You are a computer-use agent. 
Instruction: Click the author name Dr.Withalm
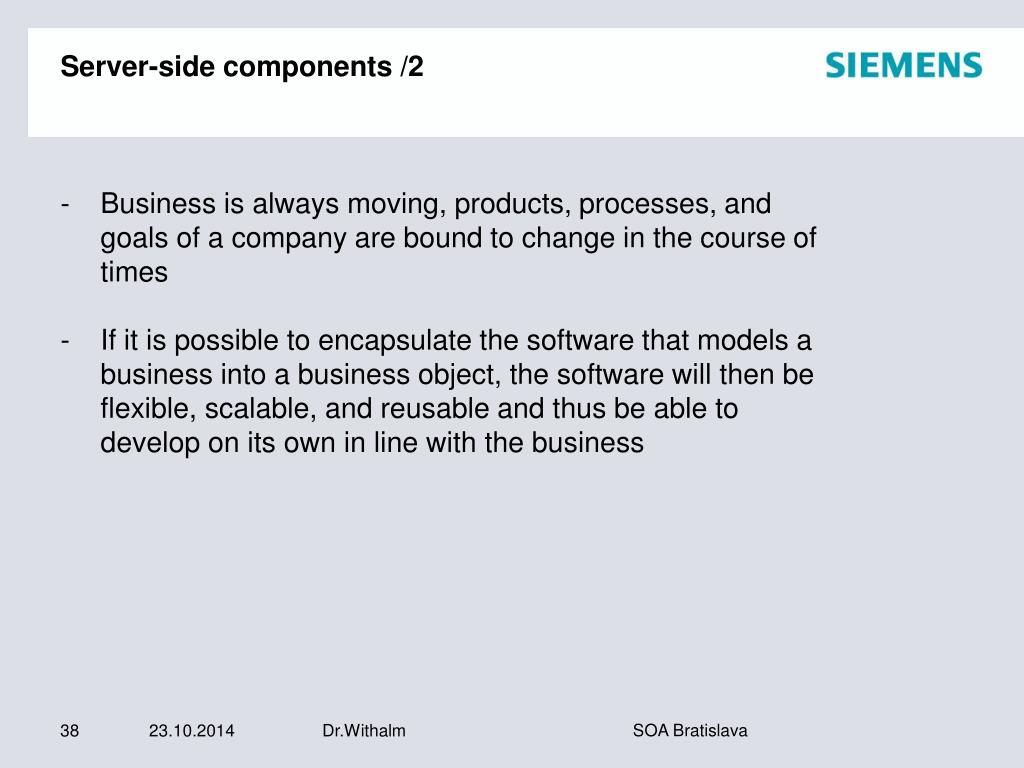[364, 731]
